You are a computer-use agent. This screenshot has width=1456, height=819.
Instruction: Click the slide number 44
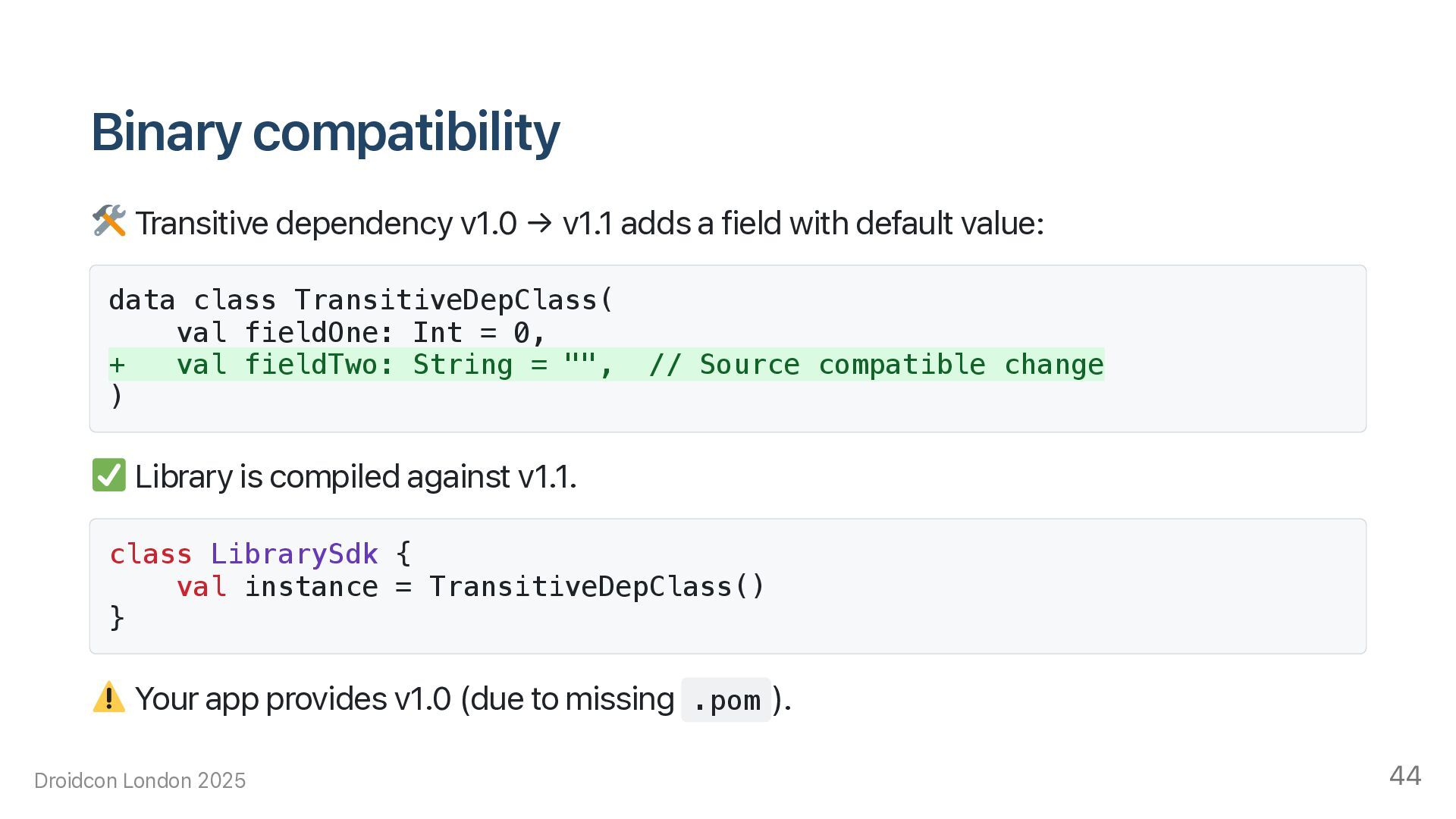(1404, 776)
